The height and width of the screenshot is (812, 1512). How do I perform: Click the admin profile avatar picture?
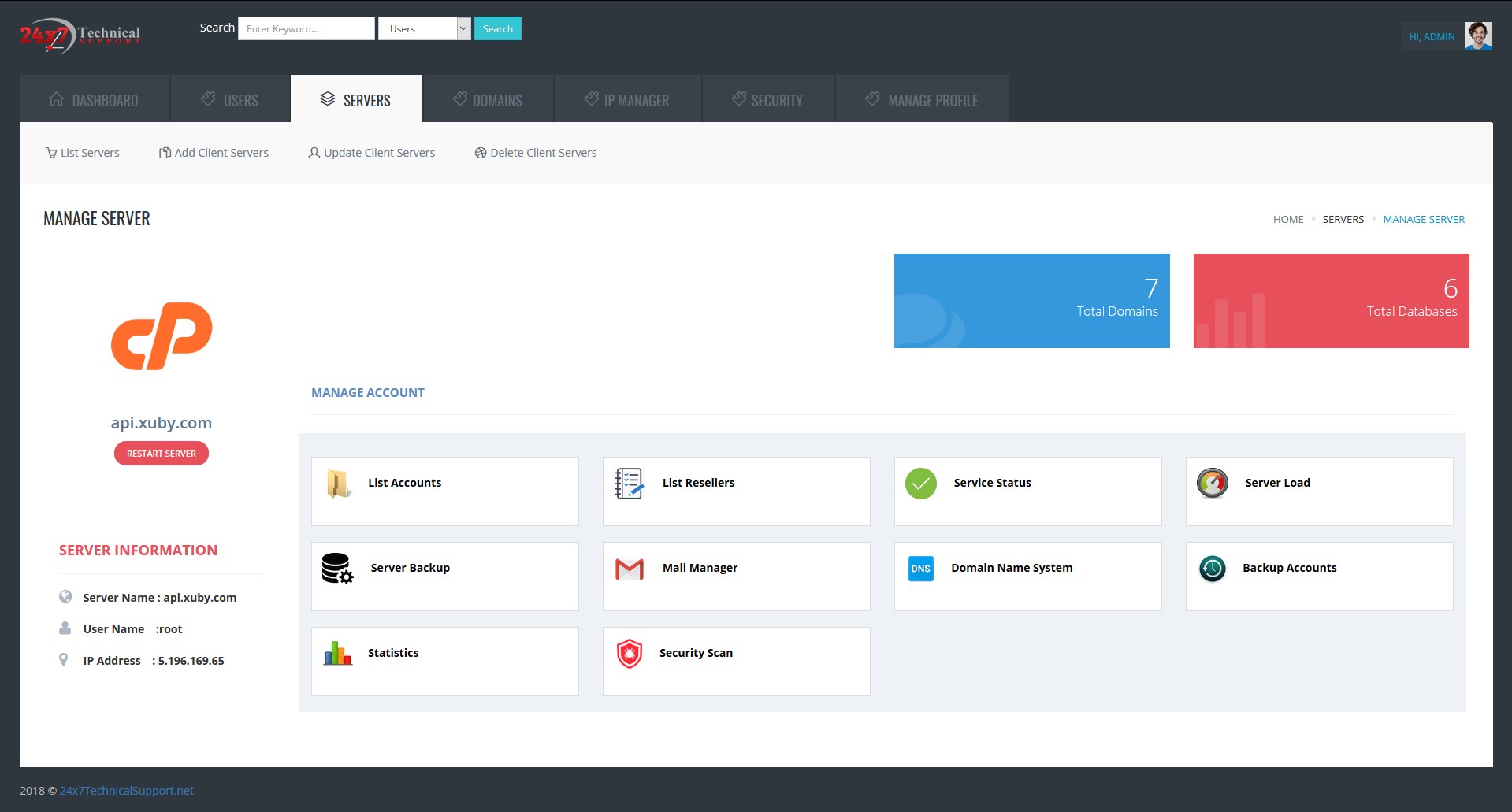point(1477,36)
